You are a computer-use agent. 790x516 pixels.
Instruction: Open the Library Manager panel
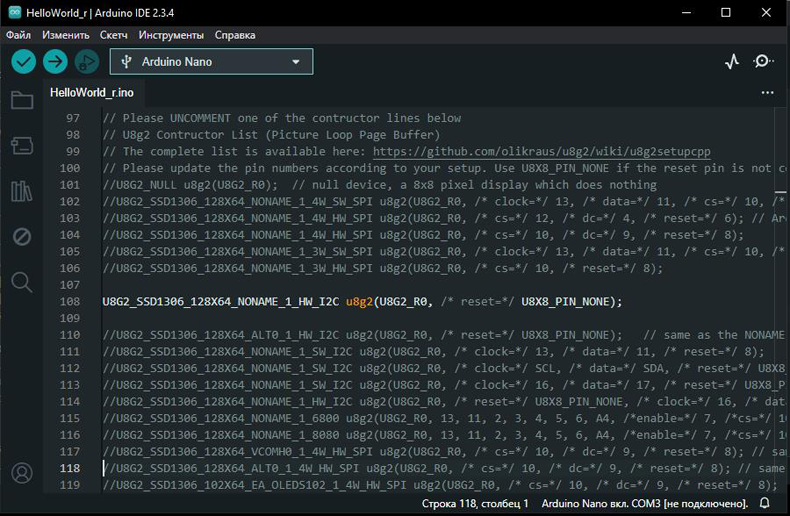(x=22, y=191)
